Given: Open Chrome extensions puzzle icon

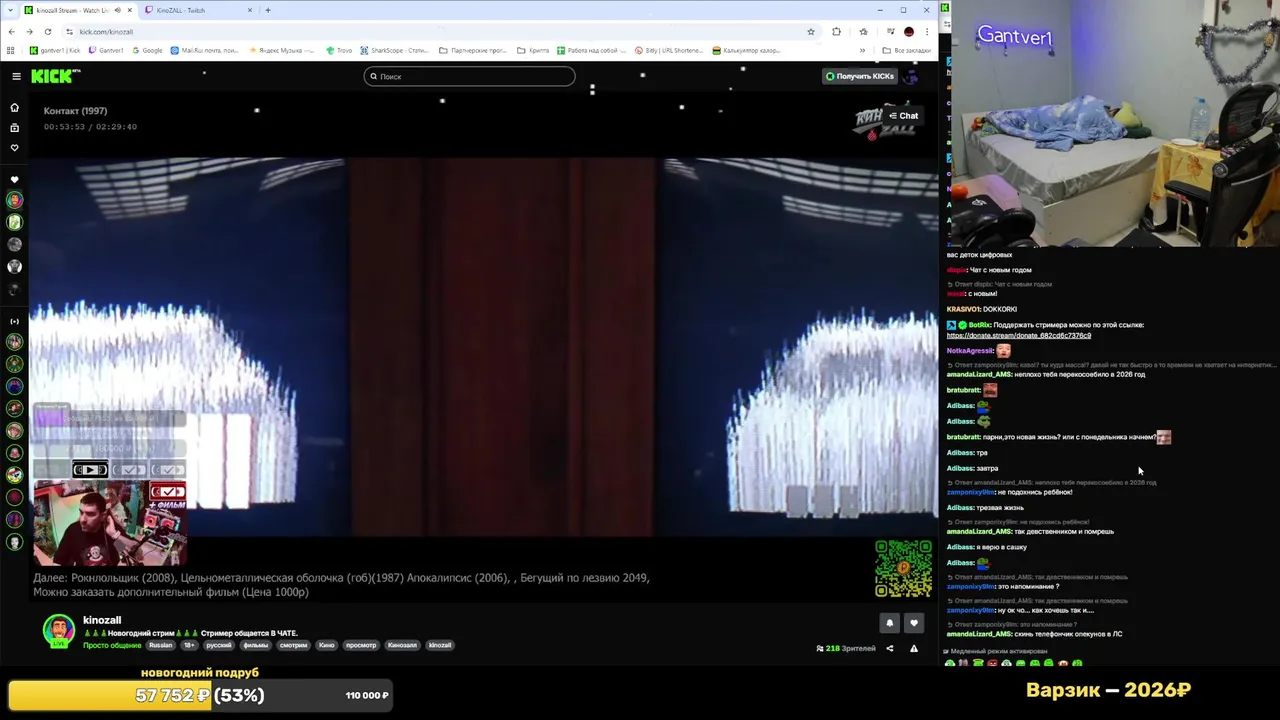Looking at the screenshot, I should pos(836,31).
